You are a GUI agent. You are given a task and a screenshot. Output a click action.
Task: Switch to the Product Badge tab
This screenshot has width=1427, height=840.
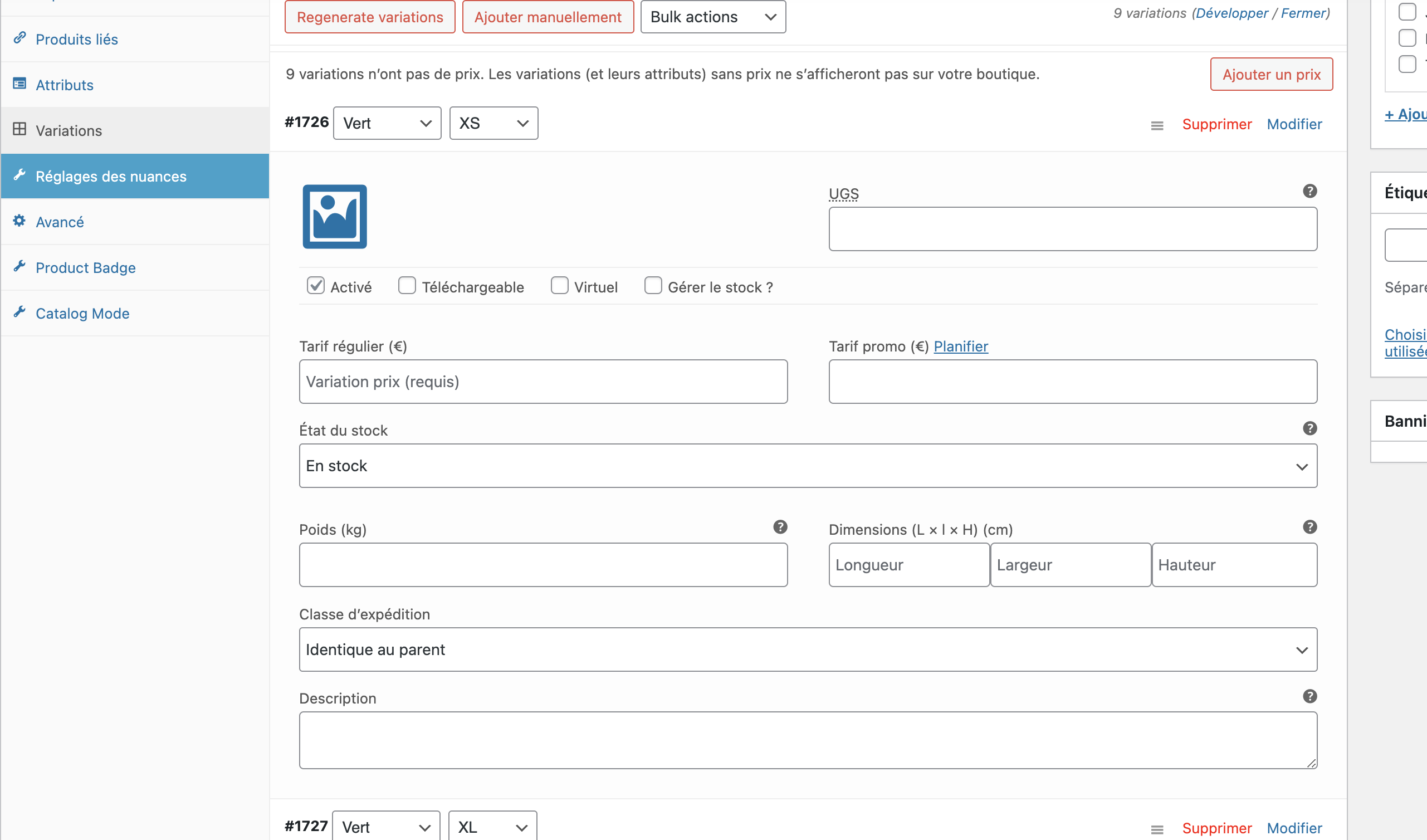pos(86,267)
